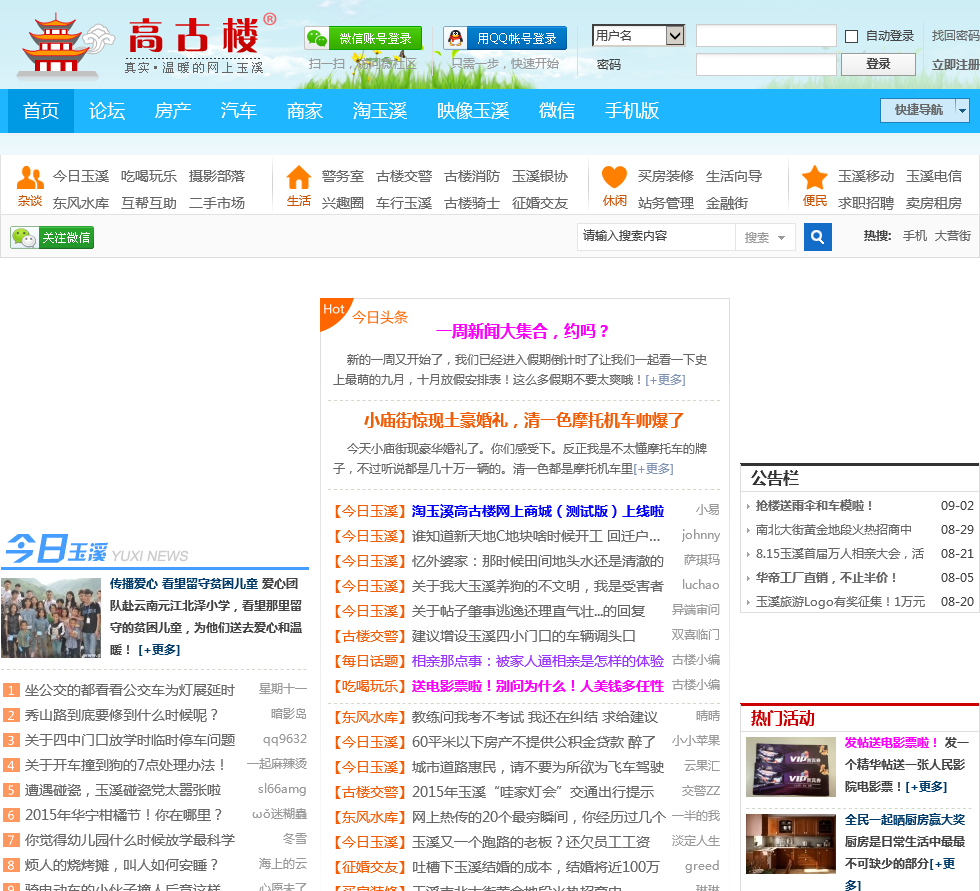
Task: Open the 摄影部落 forum link
Action: (x=217, y=176)
